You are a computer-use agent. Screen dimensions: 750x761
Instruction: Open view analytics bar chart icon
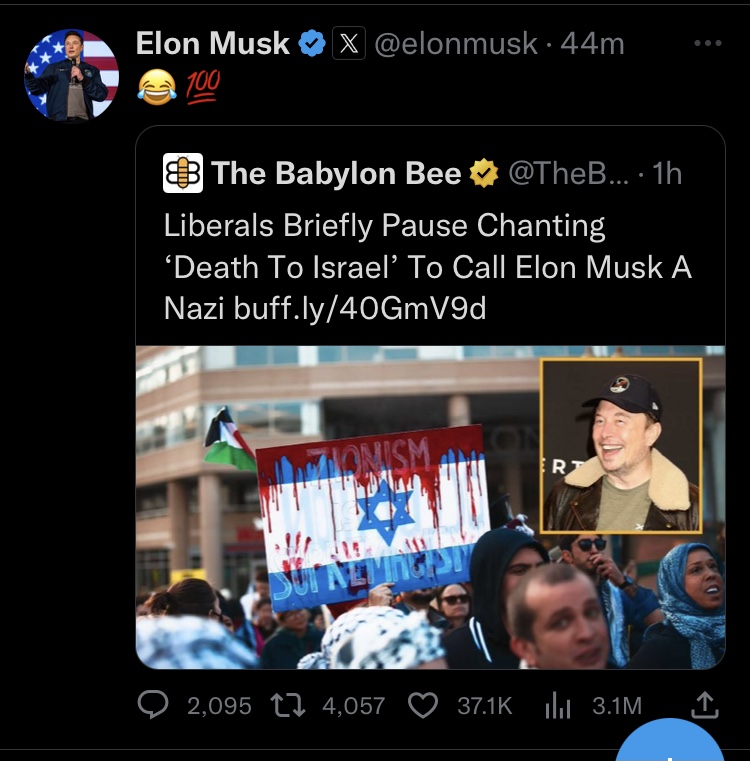coord(557,705)
